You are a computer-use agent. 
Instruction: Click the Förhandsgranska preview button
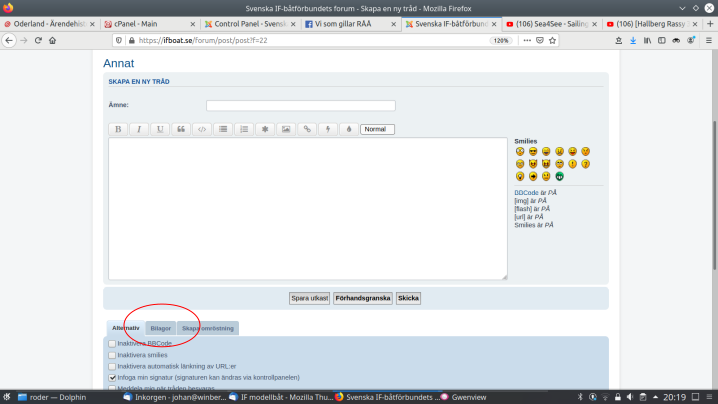coord(363,298)
